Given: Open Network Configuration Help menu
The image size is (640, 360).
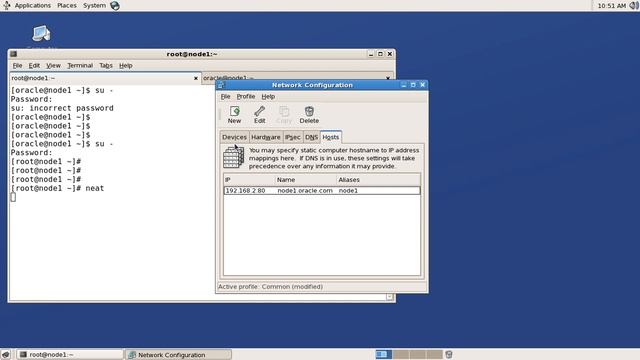Looking at the screenshot, I should point(268,96).
